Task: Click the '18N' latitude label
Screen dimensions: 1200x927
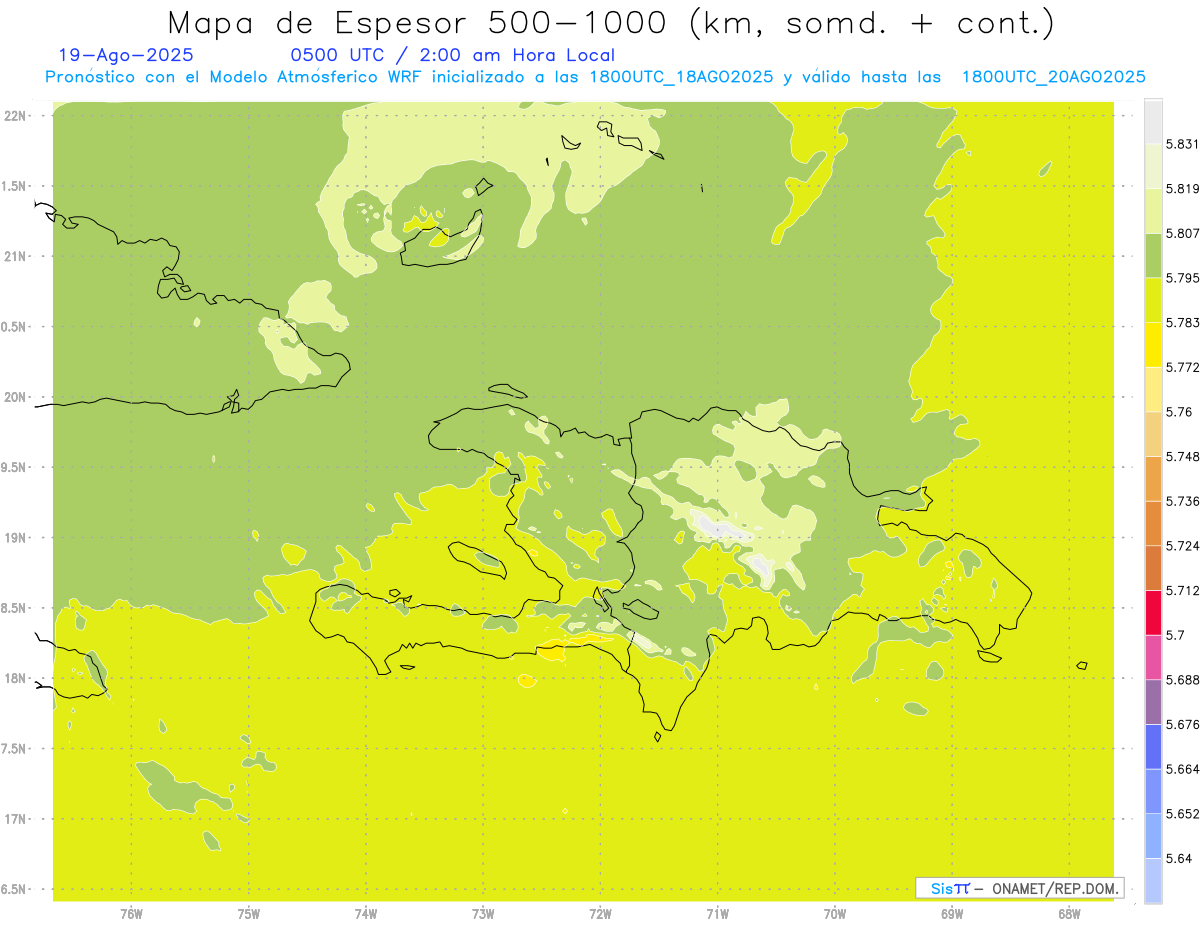Action: pos(17,679)
